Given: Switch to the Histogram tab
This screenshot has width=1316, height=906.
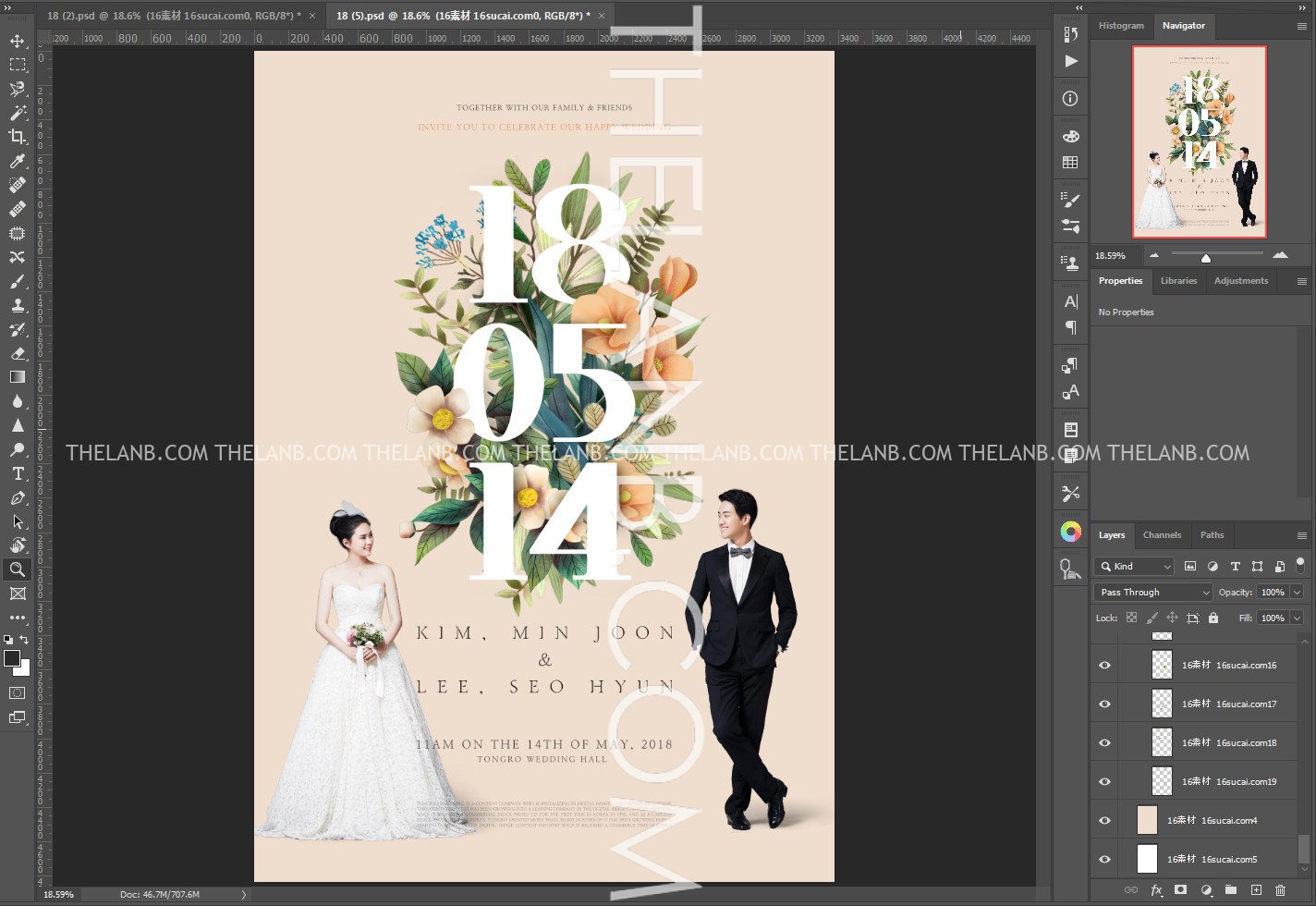Looking at the screenshot, I should (x=1120, y=26).
